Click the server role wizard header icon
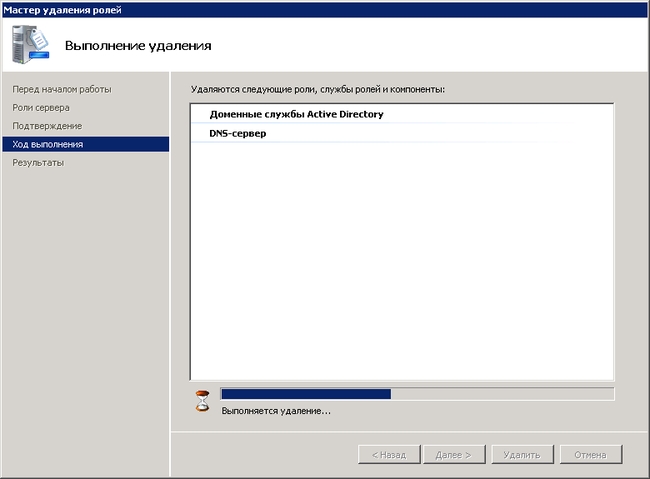The width and height of the screenshot is (650, 479). click(30, 44)
